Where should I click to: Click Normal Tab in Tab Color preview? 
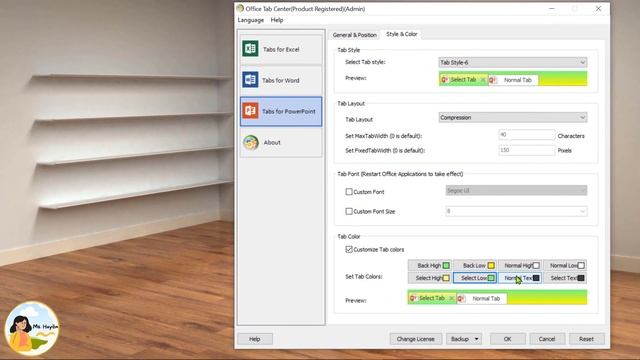pos(482,298)
